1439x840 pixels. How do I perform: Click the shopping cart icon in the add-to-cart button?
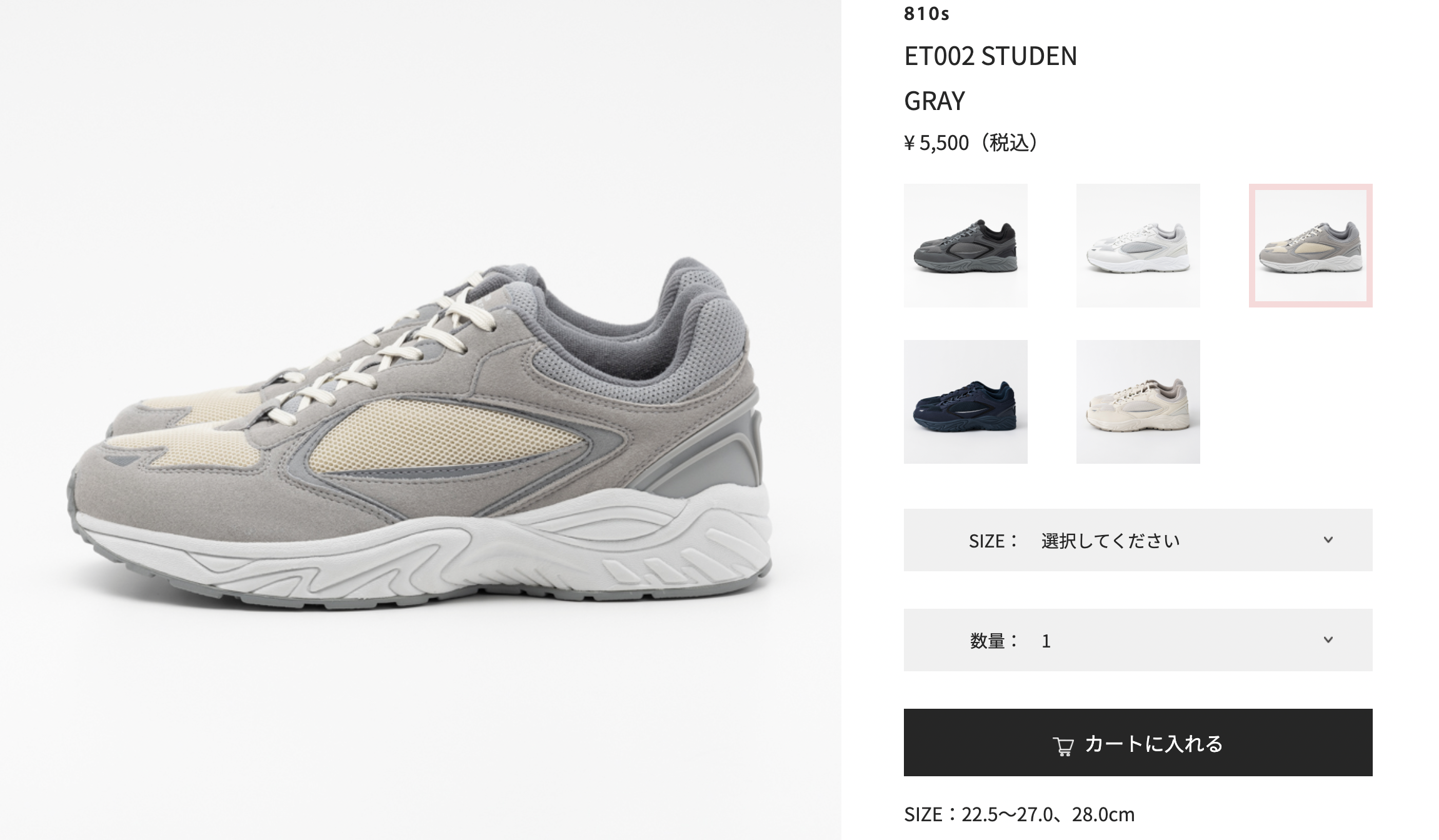[x=1063, y=745]
